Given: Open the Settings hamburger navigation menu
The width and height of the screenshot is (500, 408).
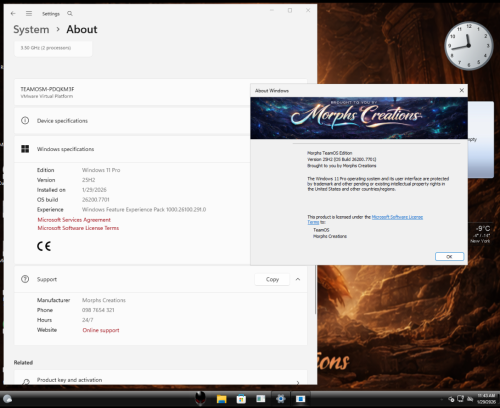Looking at the screenshot, I should tap(29, 13).
